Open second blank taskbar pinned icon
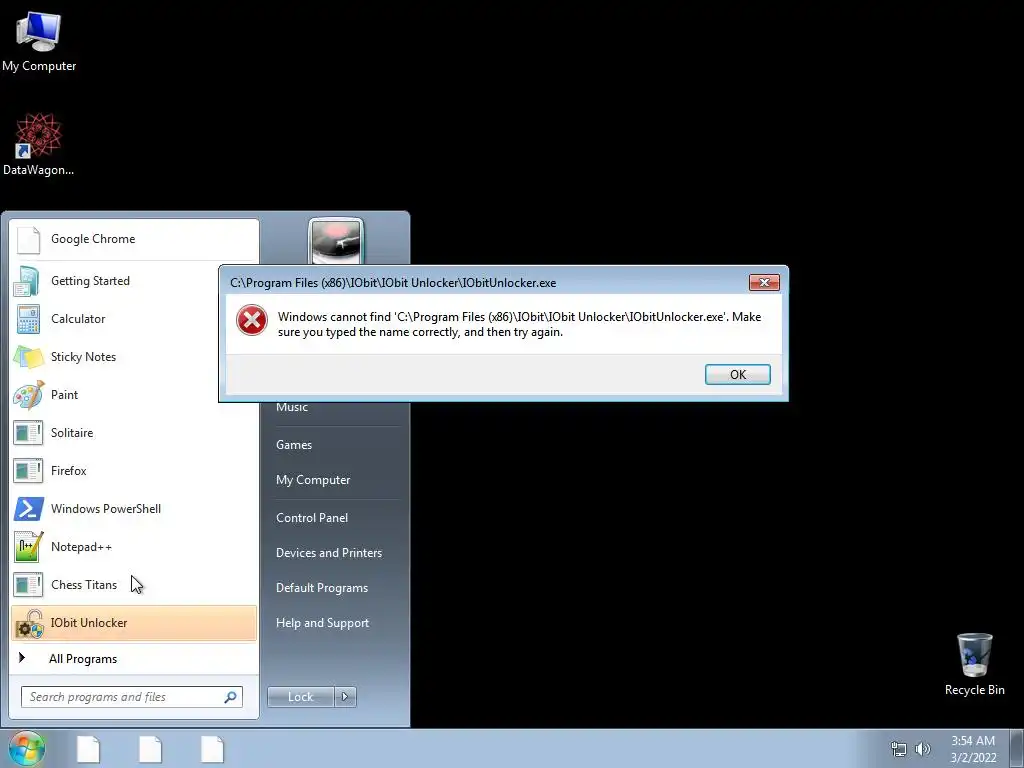This screenshot has width=1024, height=768. [x=150, y=749]
